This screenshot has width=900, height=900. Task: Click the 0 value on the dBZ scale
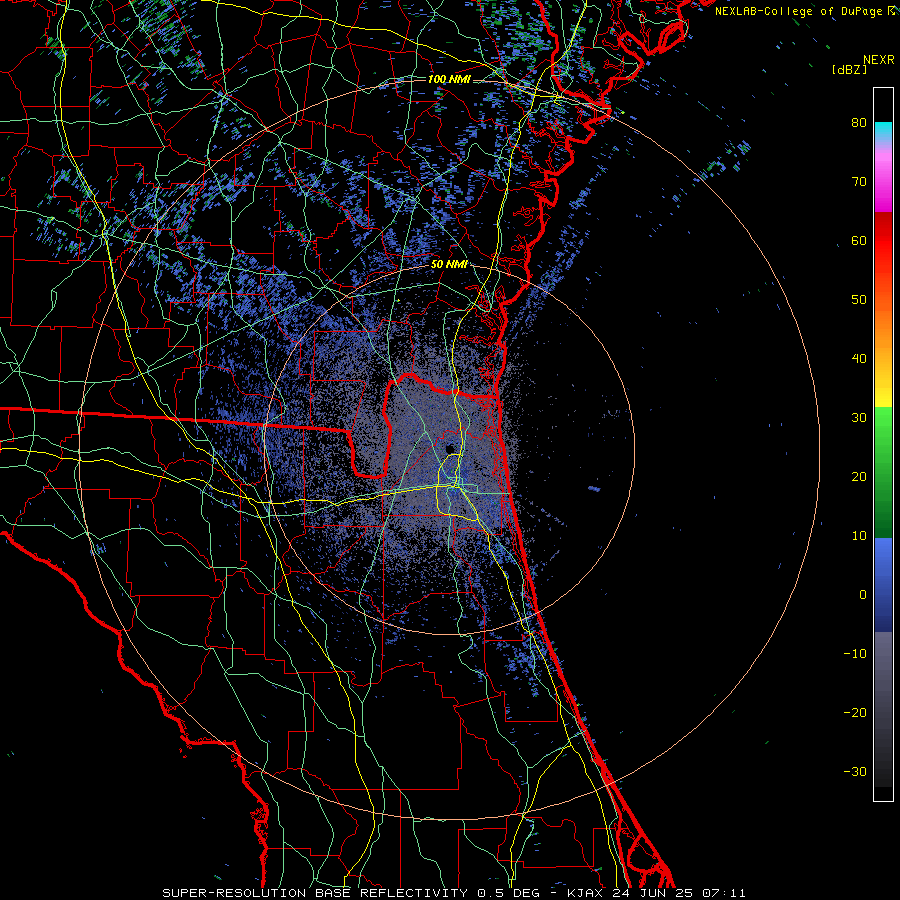click(x=863, y=595)
